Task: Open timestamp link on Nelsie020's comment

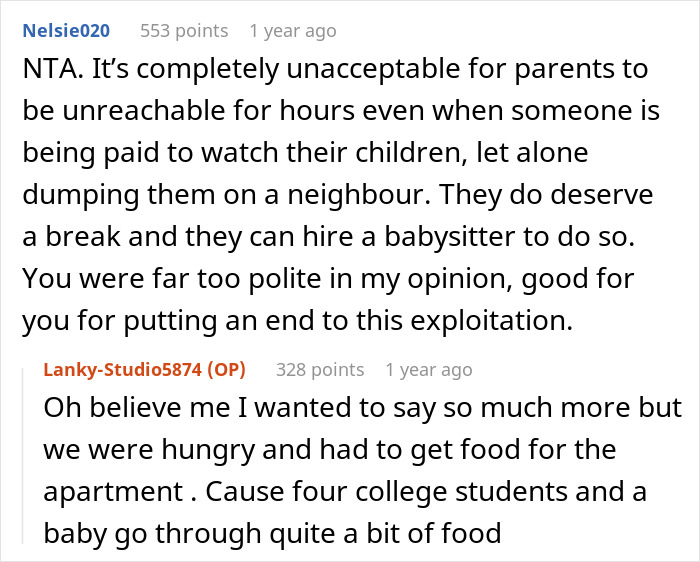Action: click(x=292, y=31)
